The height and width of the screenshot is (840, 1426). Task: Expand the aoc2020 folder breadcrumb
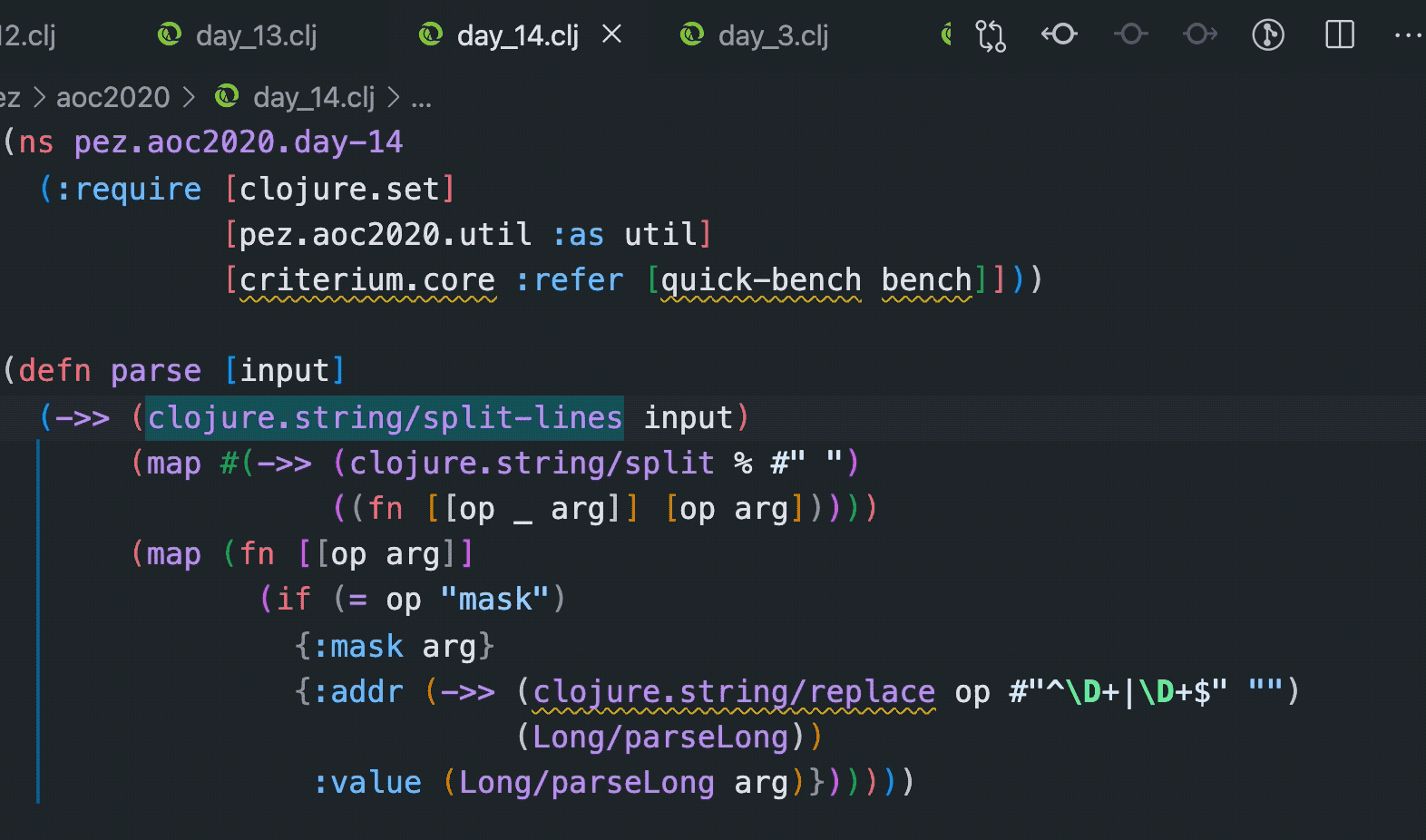click(x=112, y=97)
